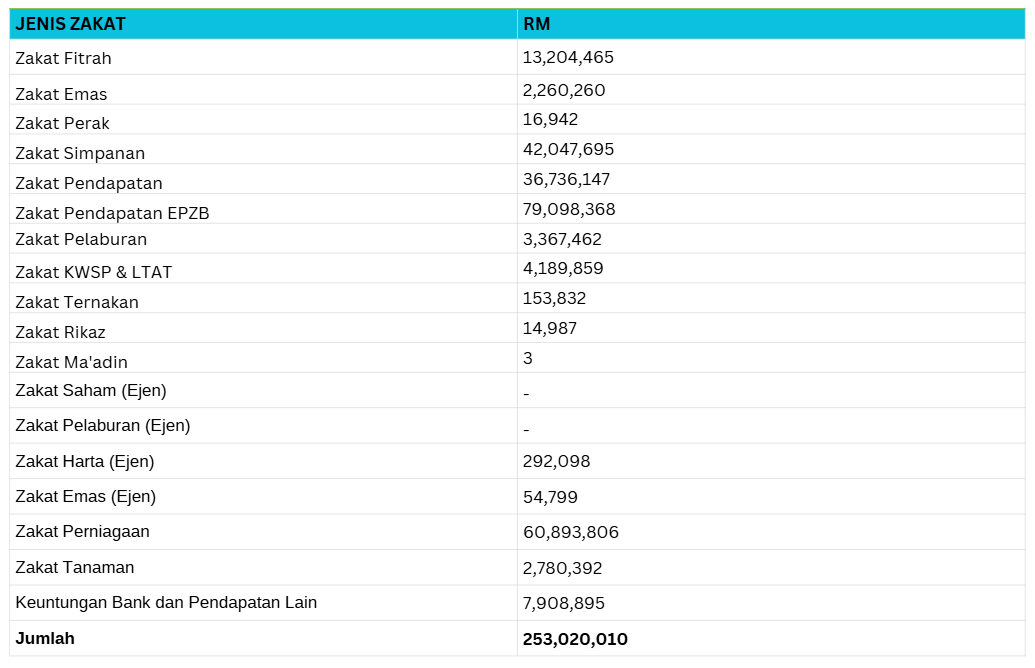Click the JENIS ZAKAT column header
Viewport: 1035px width, 668px height.
(70, 24)
